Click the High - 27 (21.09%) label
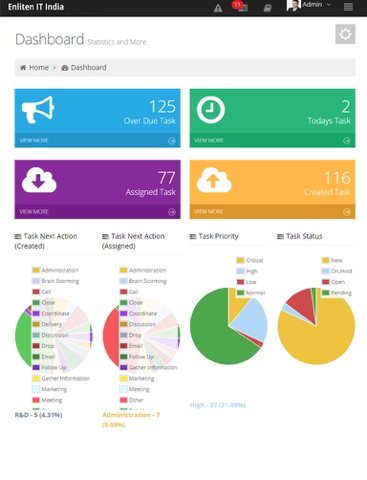The height and width of the screenshot is (480, 367). (218, 405)
